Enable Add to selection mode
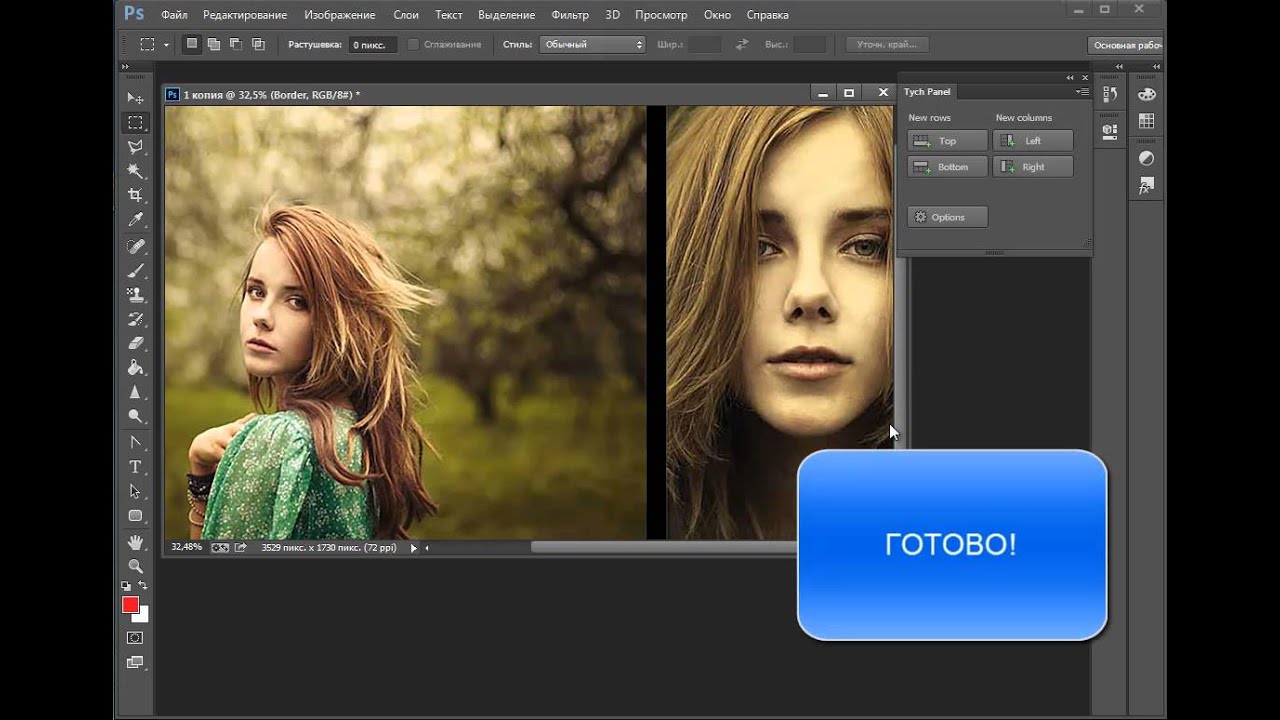The image size is (1280, 720). click(214, 44)
